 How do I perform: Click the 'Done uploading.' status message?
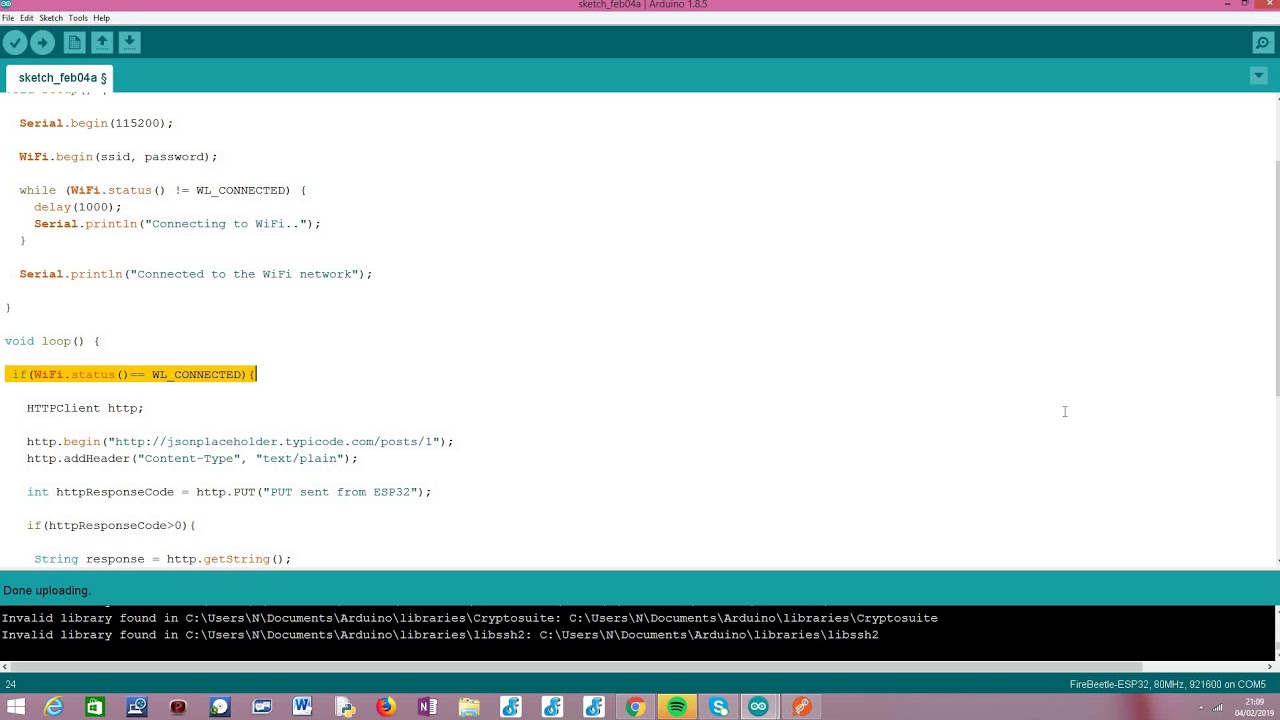(47, 590)
